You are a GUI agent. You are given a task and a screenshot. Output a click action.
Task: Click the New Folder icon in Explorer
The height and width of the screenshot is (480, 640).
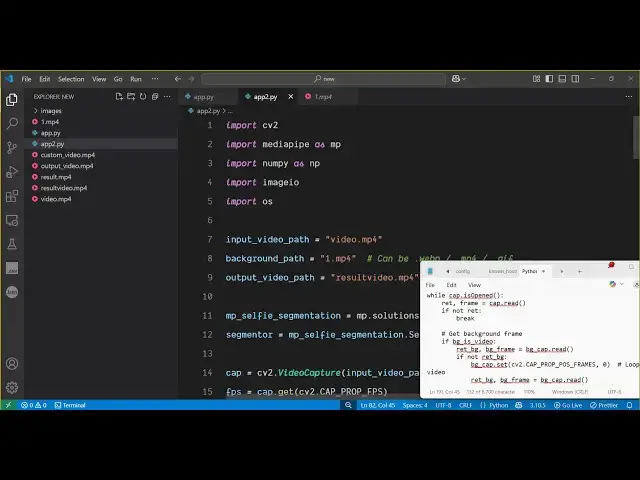click(131, 97)
